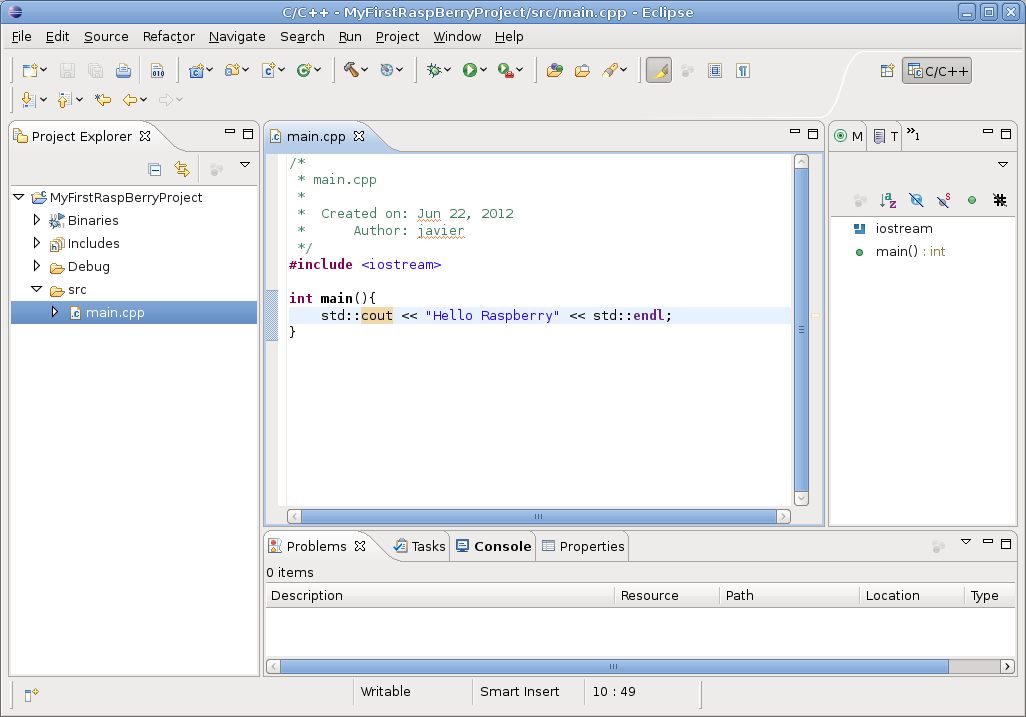Viewport: 1026px width, 717px height.
Task: Click the Location column header
Action: 911,595
